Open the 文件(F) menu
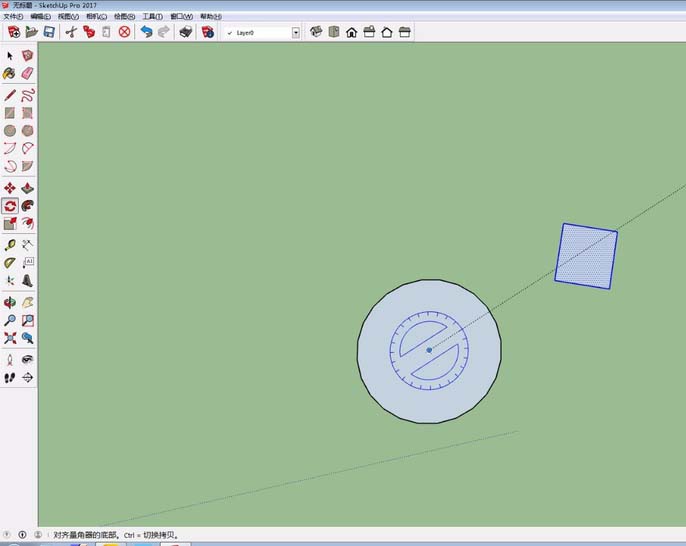The height and width of the screenshot is (546, 686). (x=13, y=17)
